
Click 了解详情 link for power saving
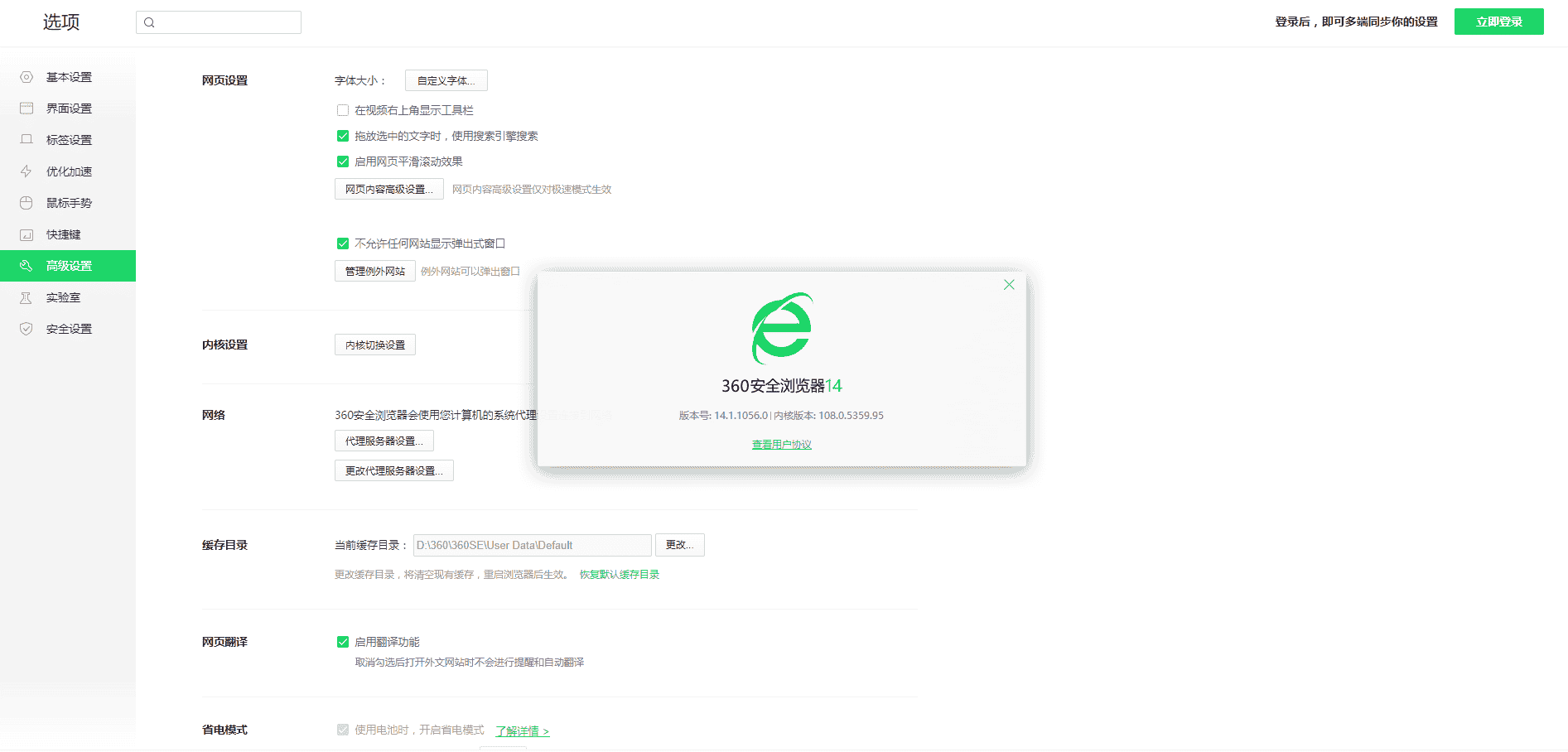(523, 731)
